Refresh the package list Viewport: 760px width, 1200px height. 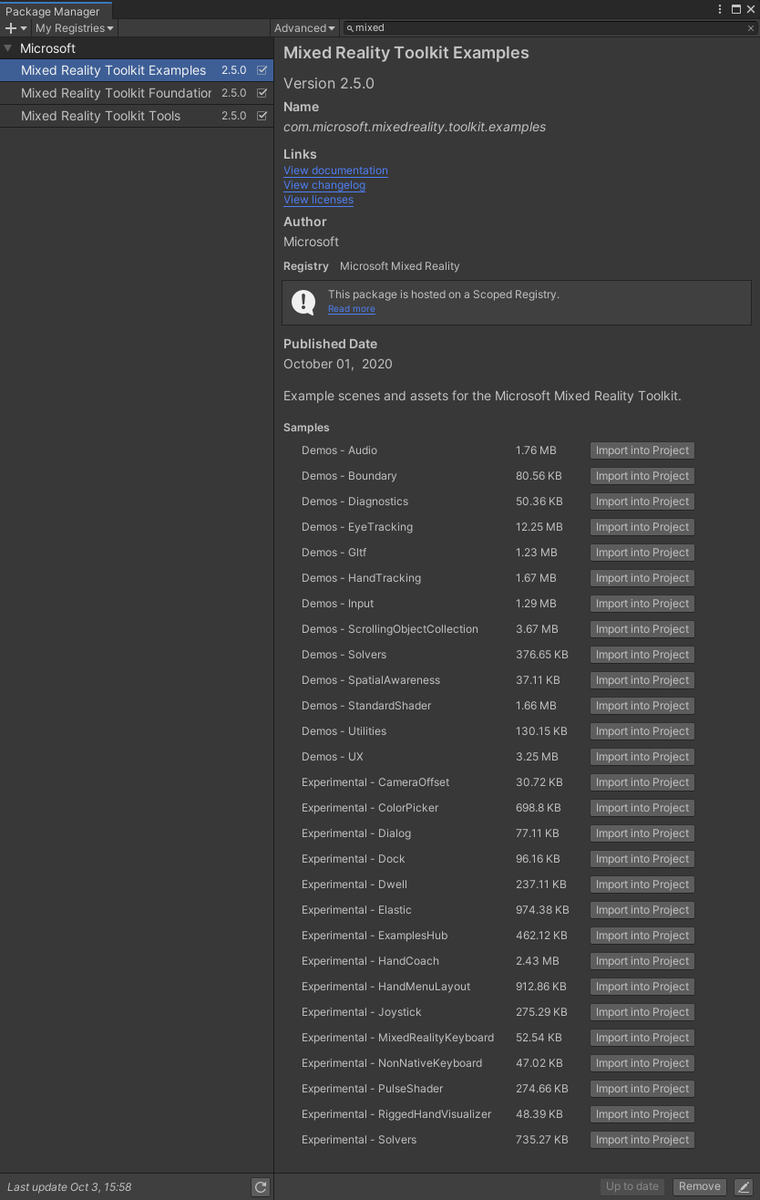tap(261, 1187)
